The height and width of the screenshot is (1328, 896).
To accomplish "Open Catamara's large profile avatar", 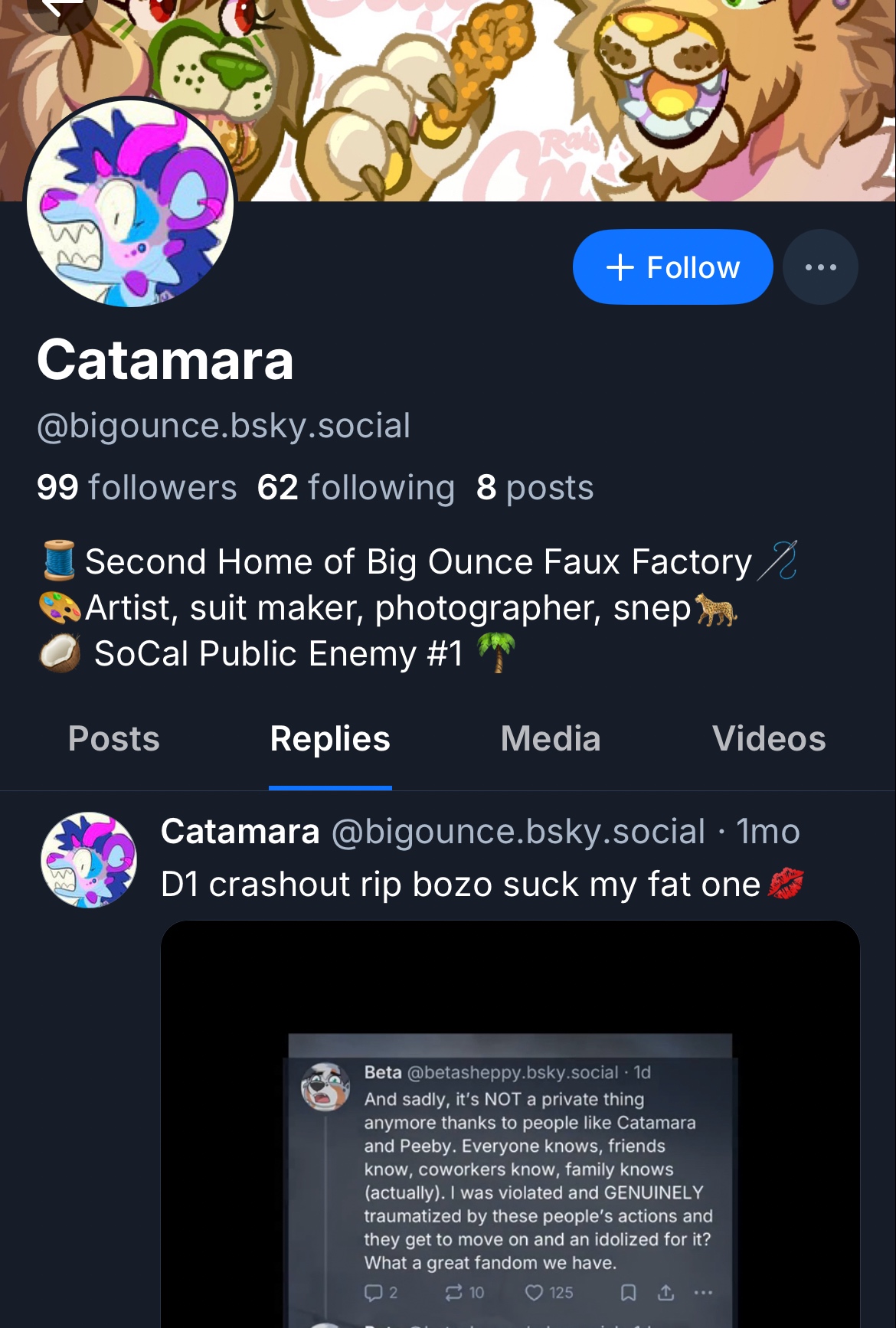I will (130, 204).
